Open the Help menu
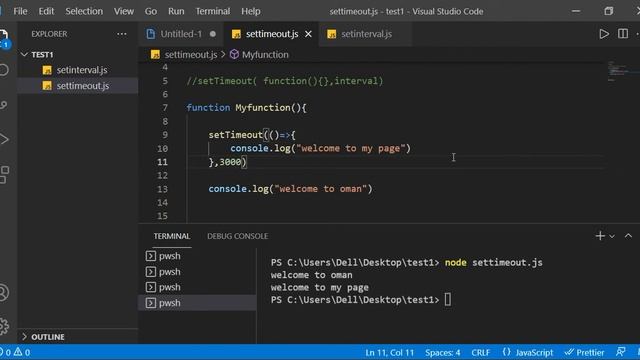Viewport: 640px width, 360px height. 251,11
